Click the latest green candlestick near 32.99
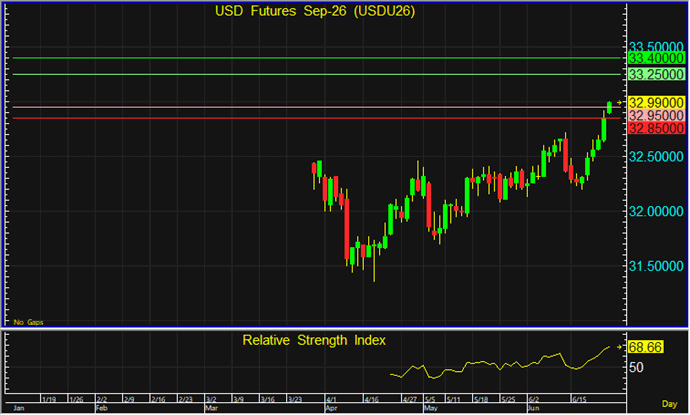The width and height of the screenshot is (690, 415). coord(609,107)
